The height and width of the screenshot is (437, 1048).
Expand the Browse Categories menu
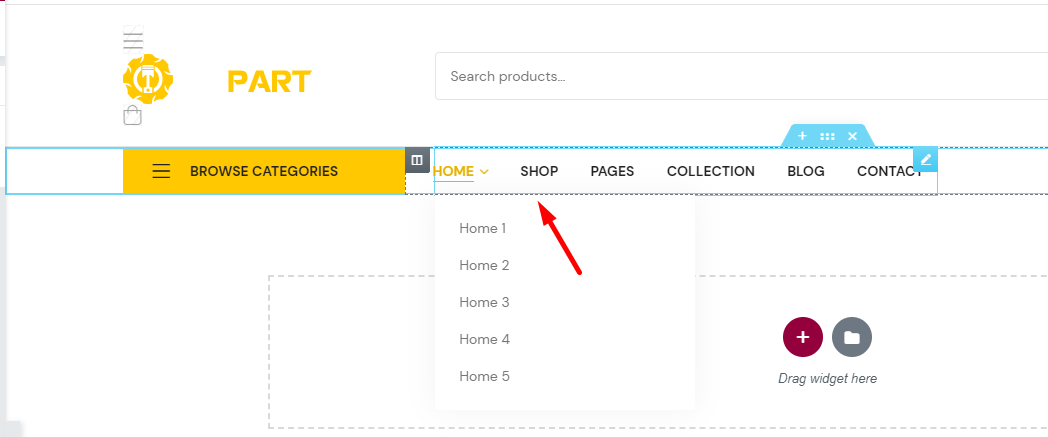point(264,171)
